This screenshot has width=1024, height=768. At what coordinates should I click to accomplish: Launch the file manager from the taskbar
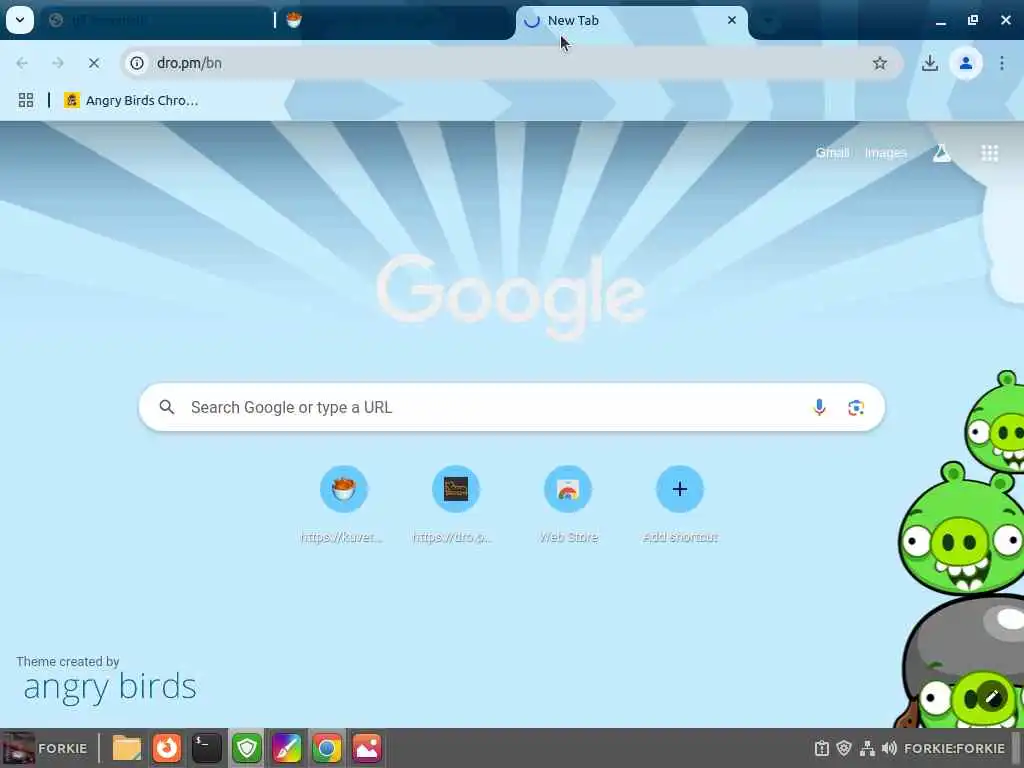click(127, 748)
